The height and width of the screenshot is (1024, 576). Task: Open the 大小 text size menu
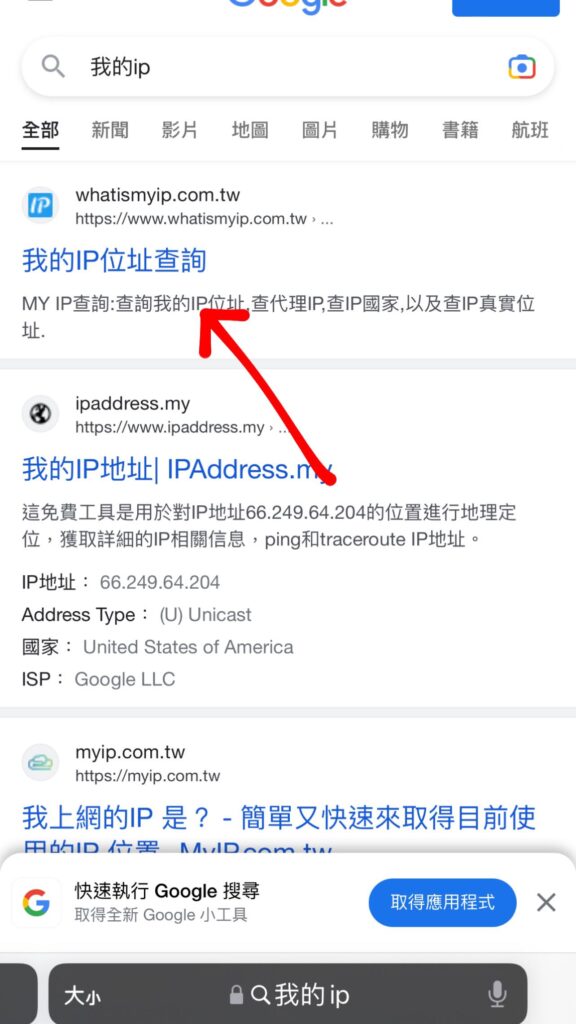[x=82, y=997]
